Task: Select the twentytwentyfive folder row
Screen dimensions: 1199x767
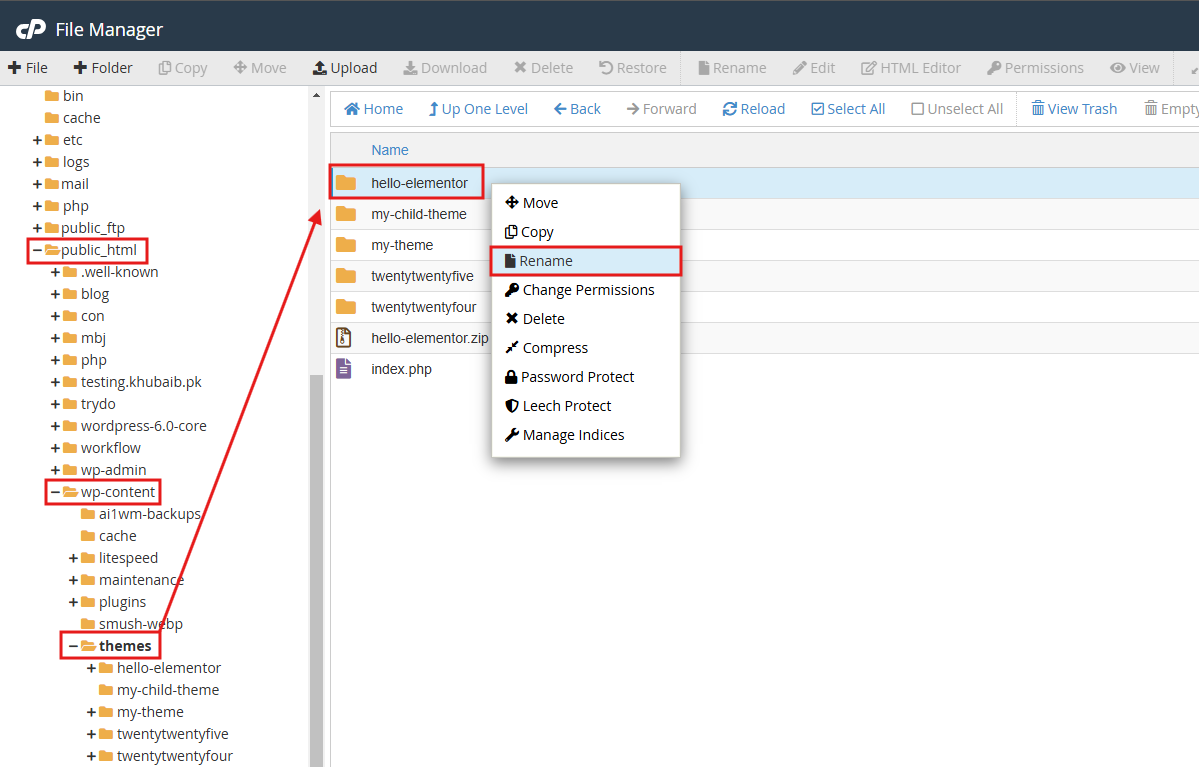Action: 422,276
